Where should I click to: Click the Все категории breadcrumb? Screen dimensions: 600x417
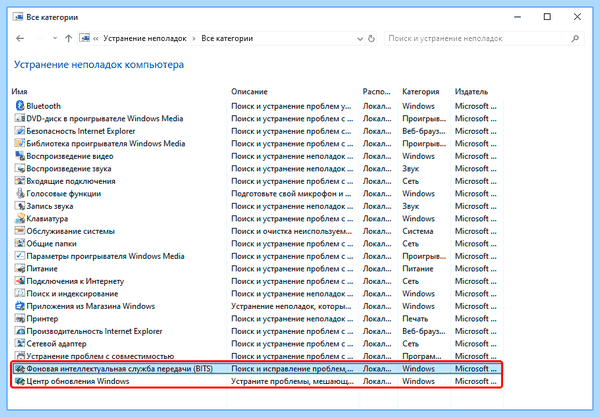click(x=227, y=38)
